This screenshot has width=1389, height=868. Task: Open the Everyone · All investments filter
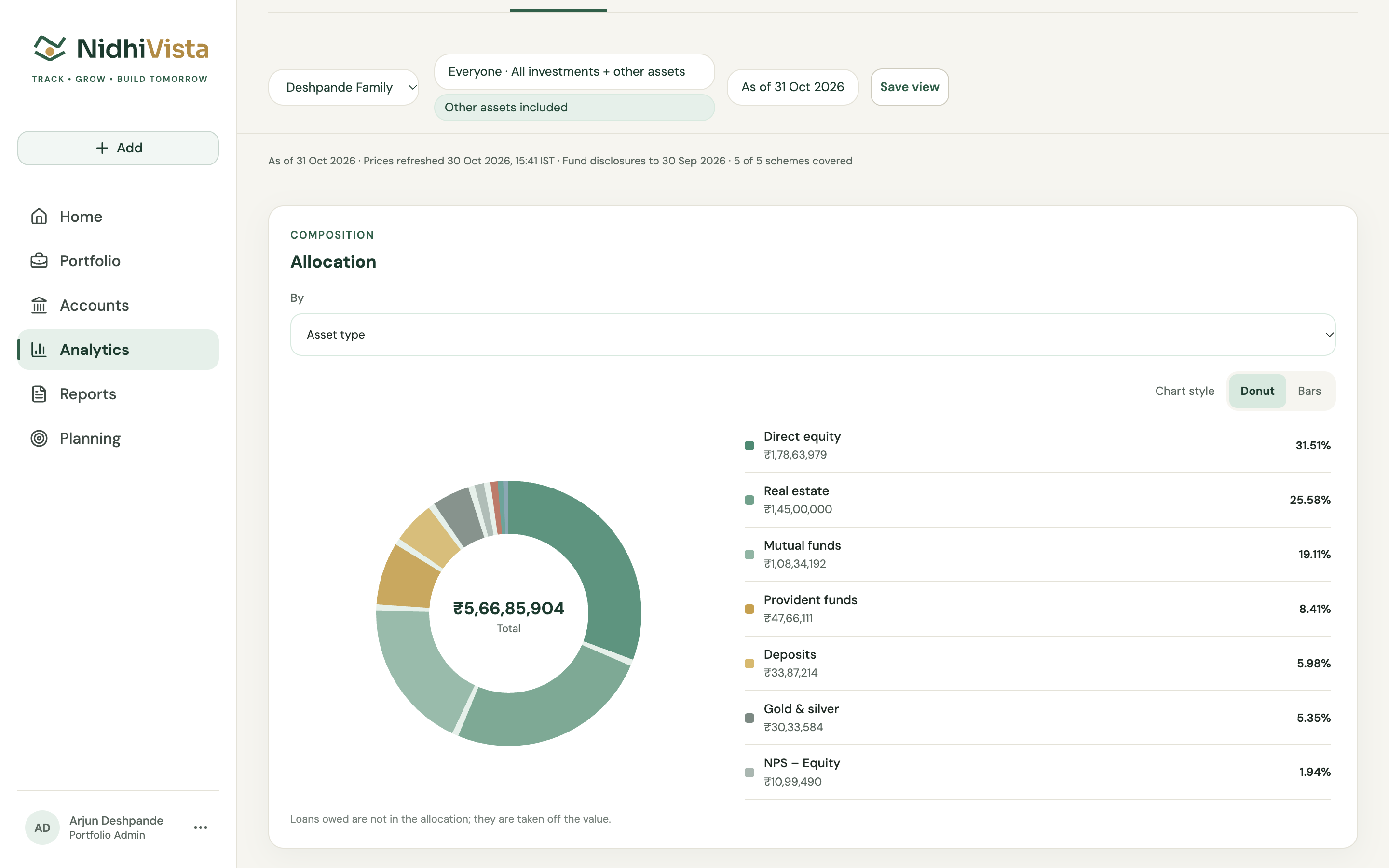click(574, 72)
